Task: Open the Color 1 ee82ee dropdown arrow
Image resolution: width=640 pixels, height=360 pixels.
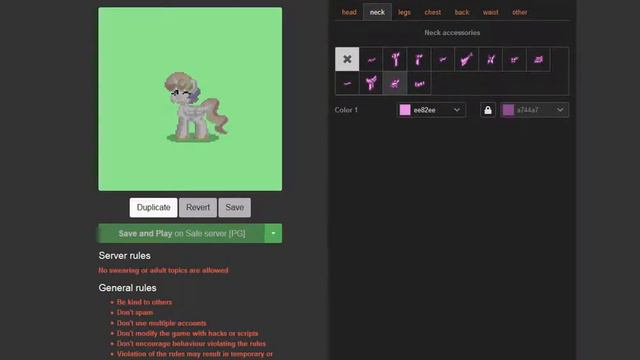Action: 457,110
